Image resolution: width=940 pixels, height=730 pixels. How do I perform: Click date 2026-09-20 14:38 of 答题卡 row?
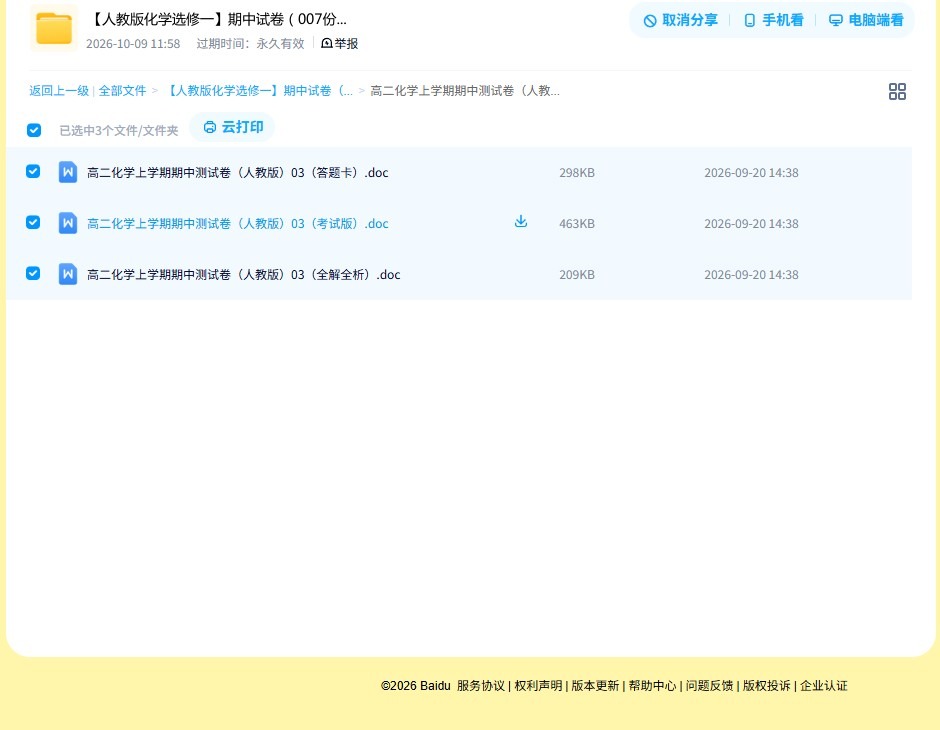[751, 173]
